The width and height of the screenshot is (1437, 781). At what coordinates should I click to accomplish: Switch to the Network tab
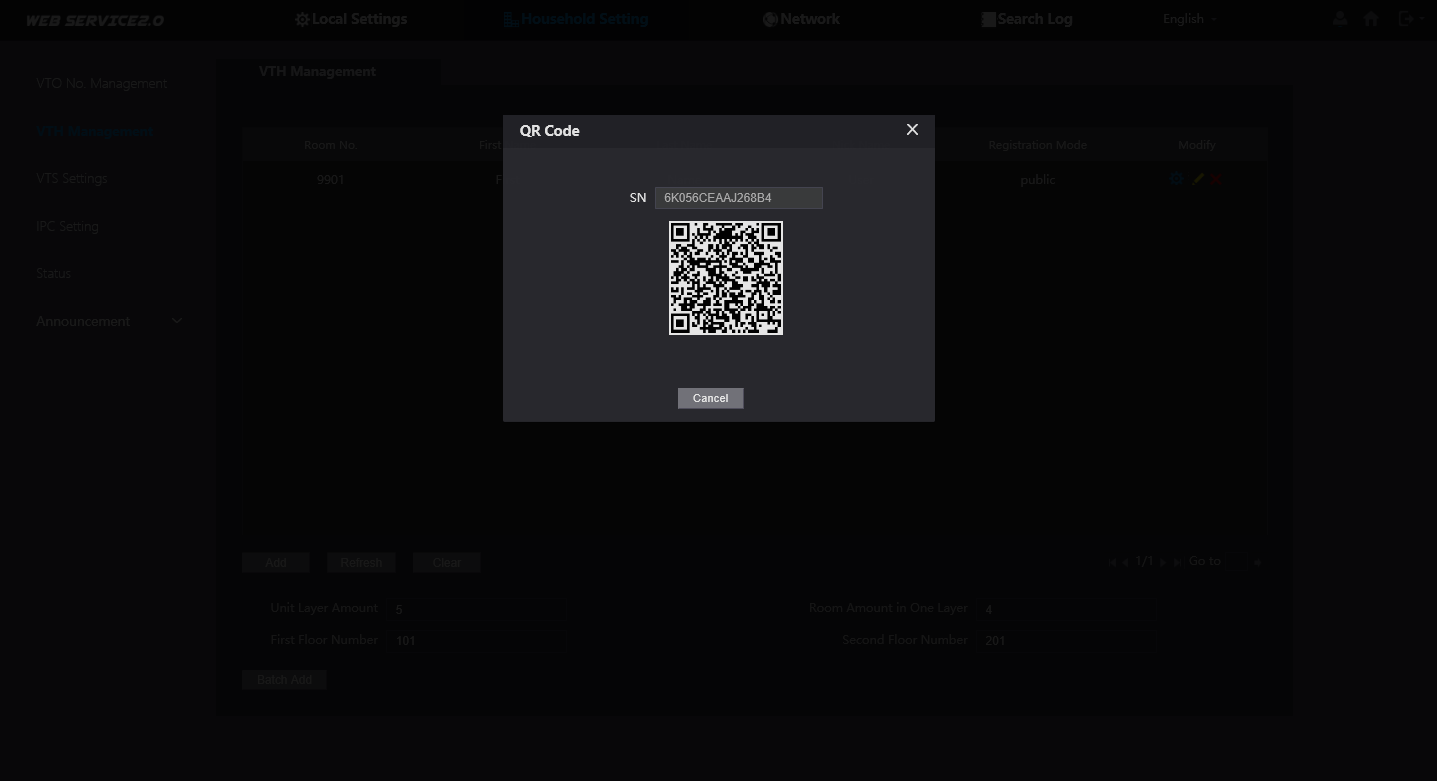[x=801, y=19]
